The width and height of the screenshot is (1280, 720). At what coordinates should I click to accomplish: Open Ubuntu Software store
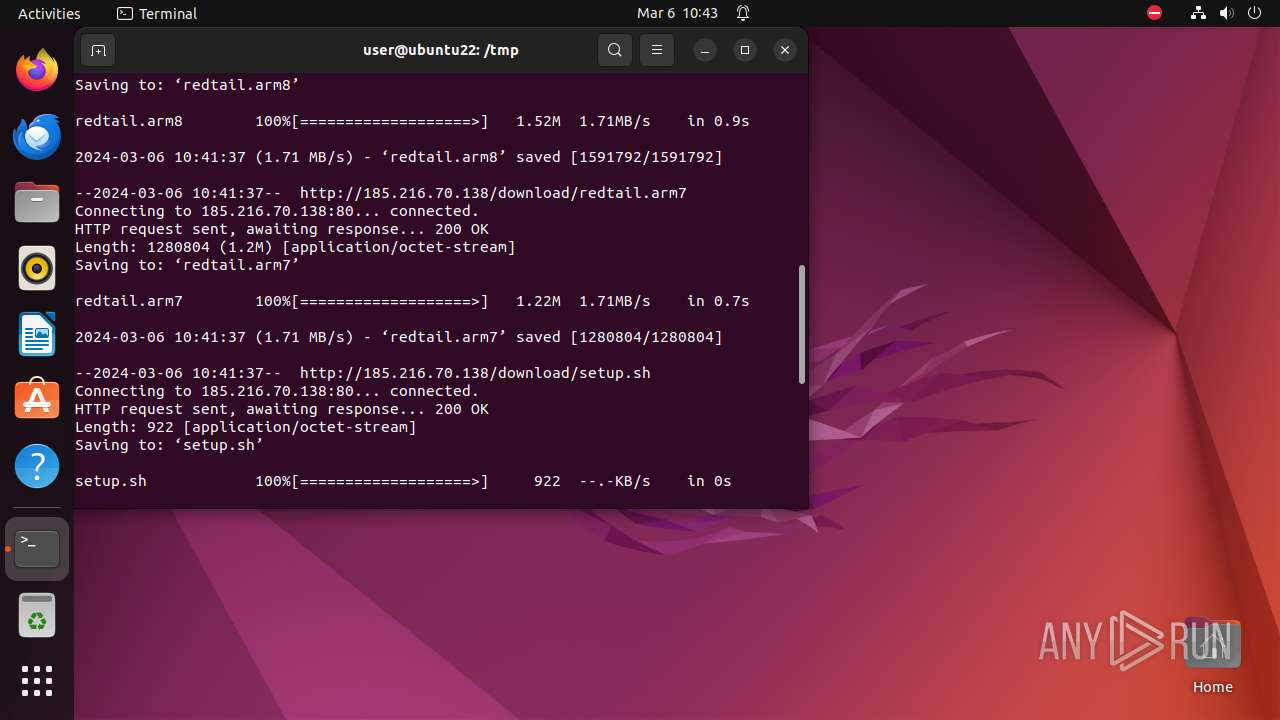(x=37, y=400)
